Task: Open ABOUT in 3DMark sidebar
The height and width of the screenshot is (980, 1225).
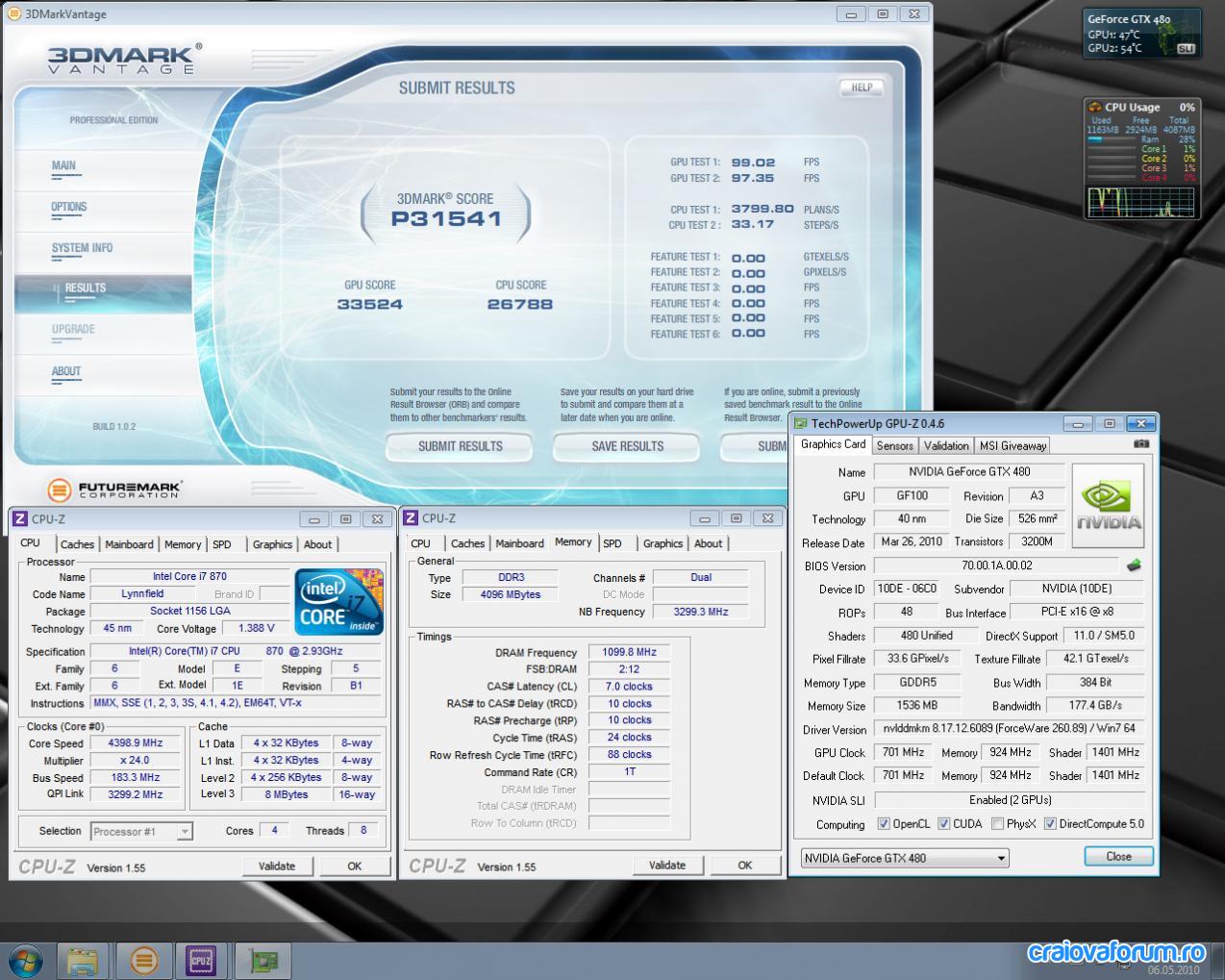Action: click(x=66, y=371)
